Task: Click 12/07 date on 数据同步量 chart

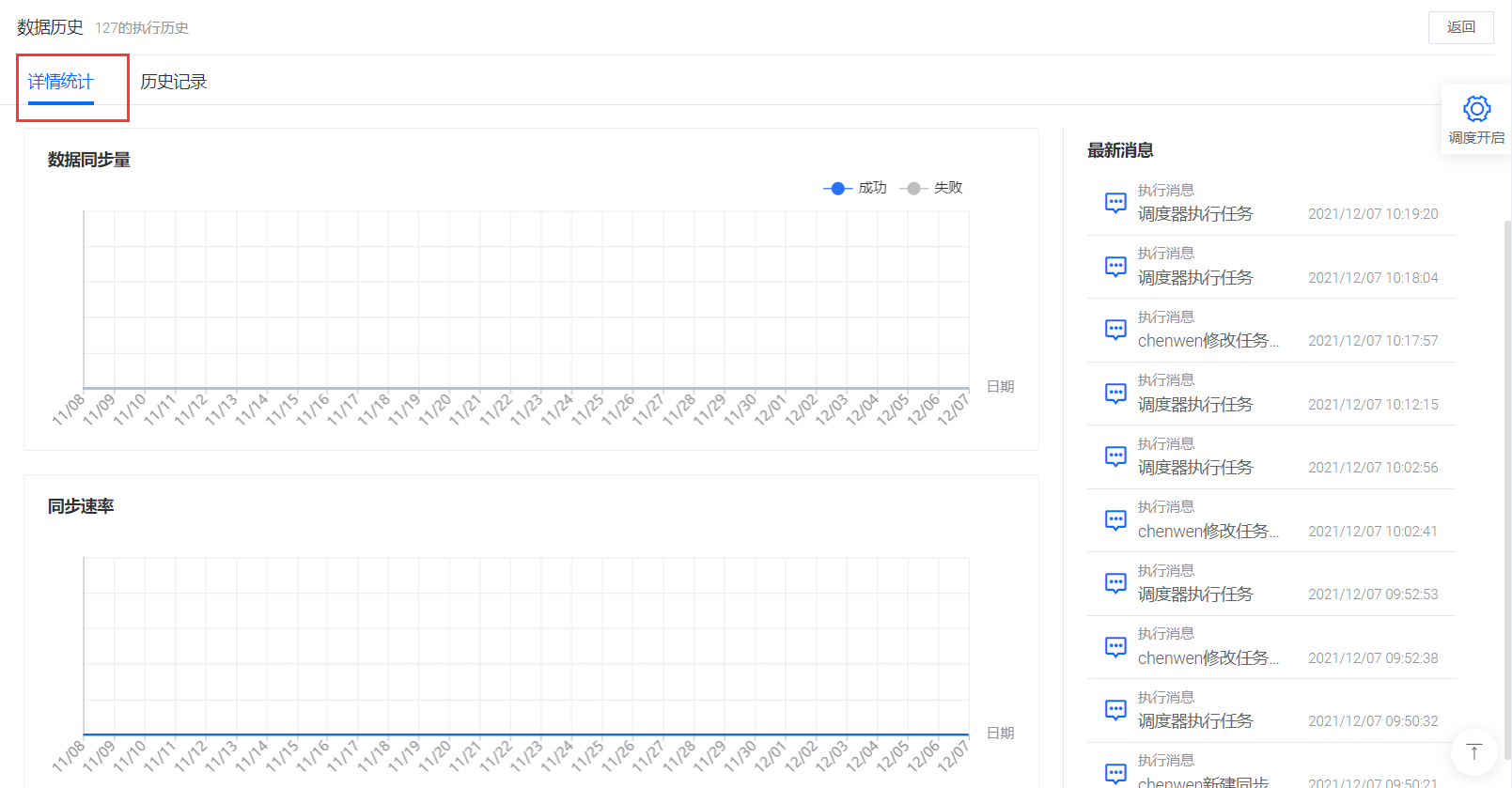Action: [953, 409]
